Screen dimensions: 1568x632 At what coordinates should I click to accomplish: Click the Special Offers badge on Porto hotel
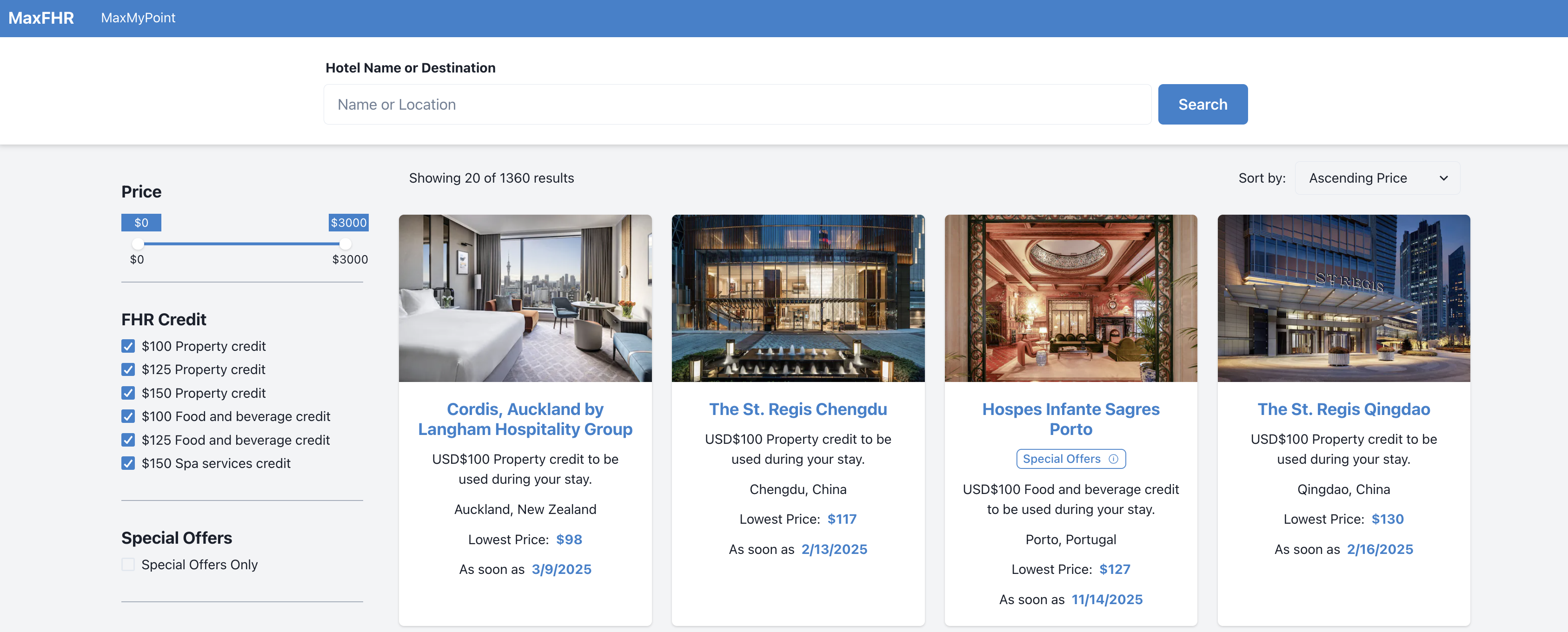tap(1070, 459)
